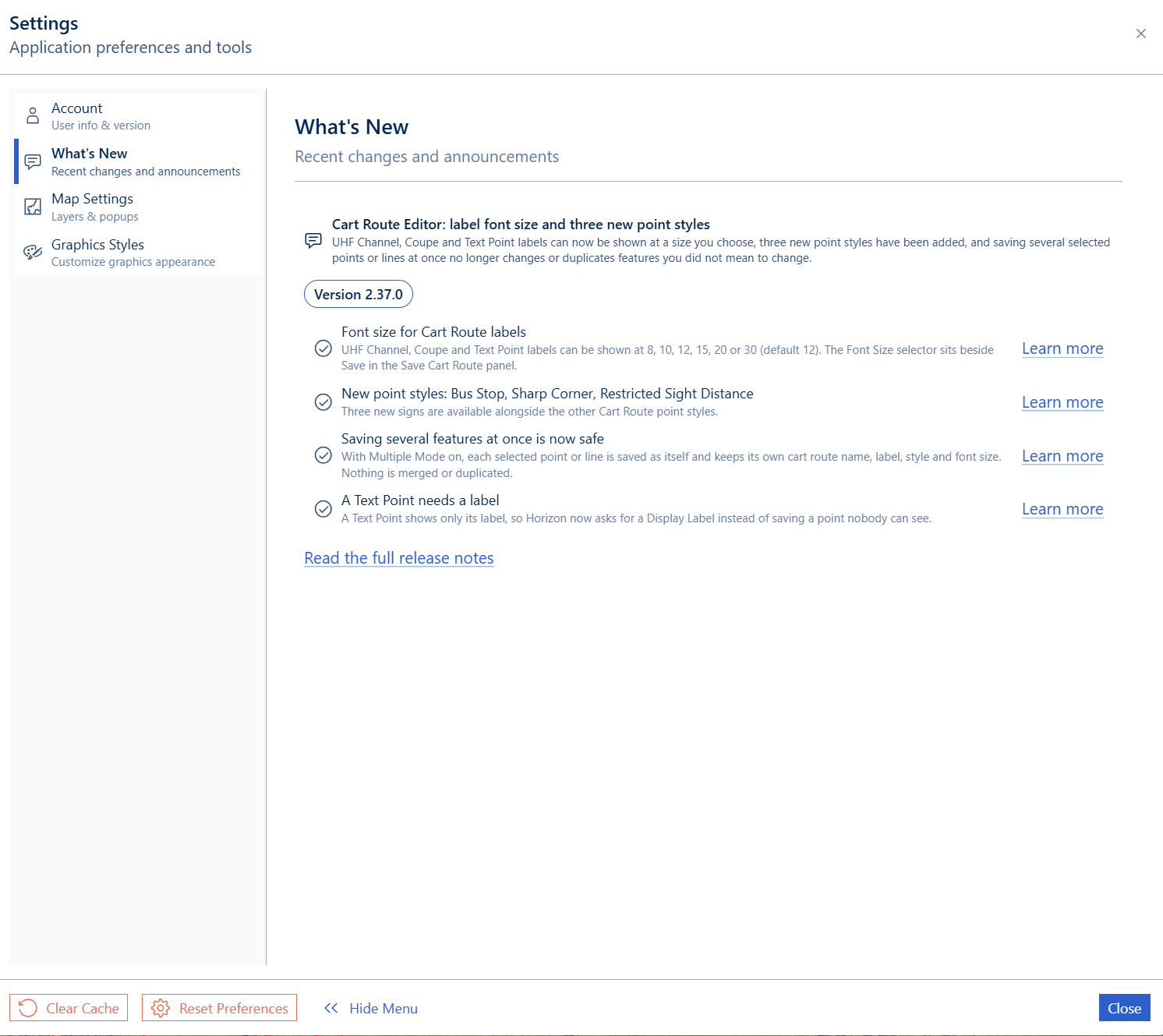
Task: Click the check icon for Font size for Cart Route labels
Action: [323, 348]
